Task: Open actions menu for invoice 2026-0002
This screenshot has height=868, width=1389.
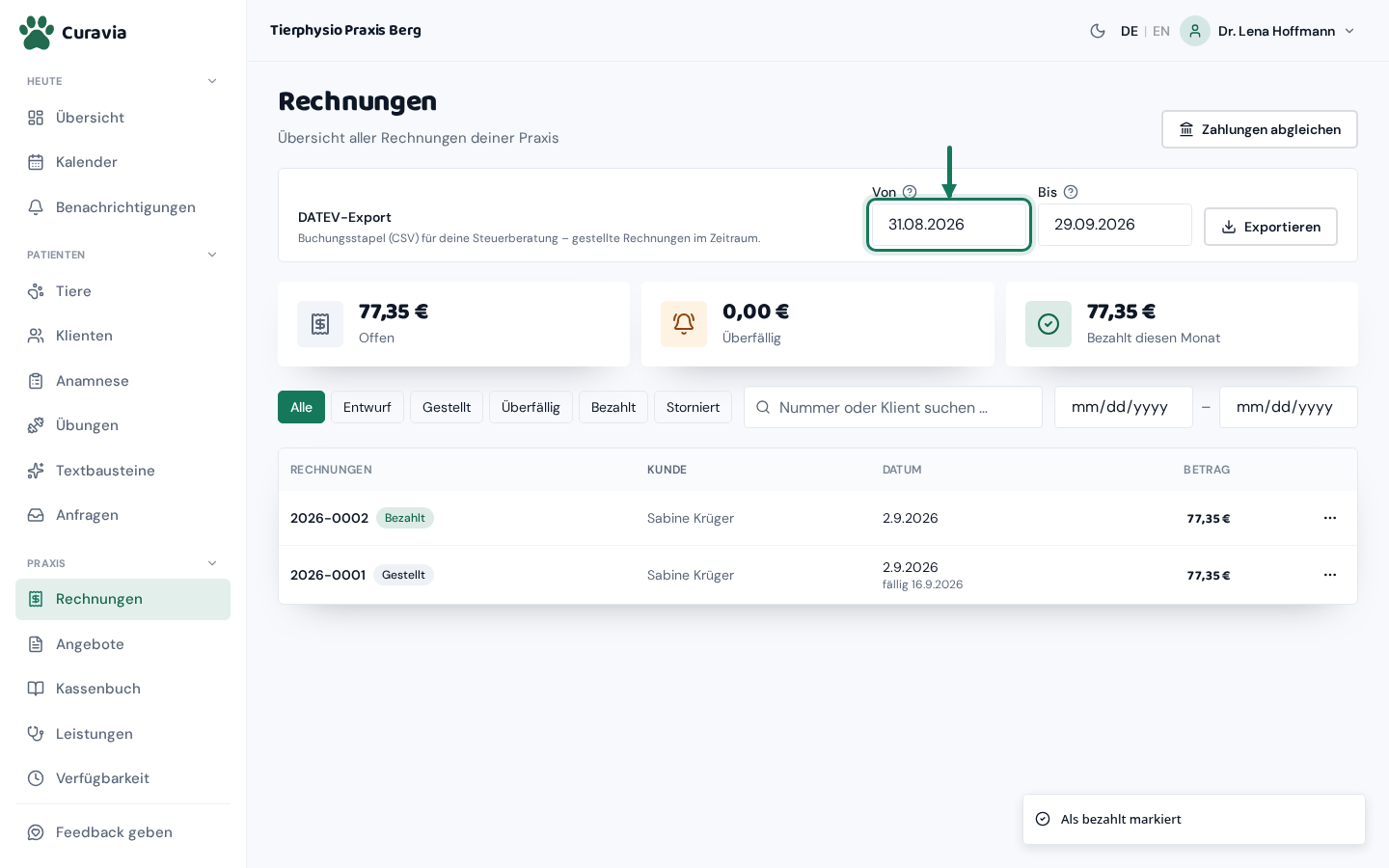Action: (x=1330, y=518)
